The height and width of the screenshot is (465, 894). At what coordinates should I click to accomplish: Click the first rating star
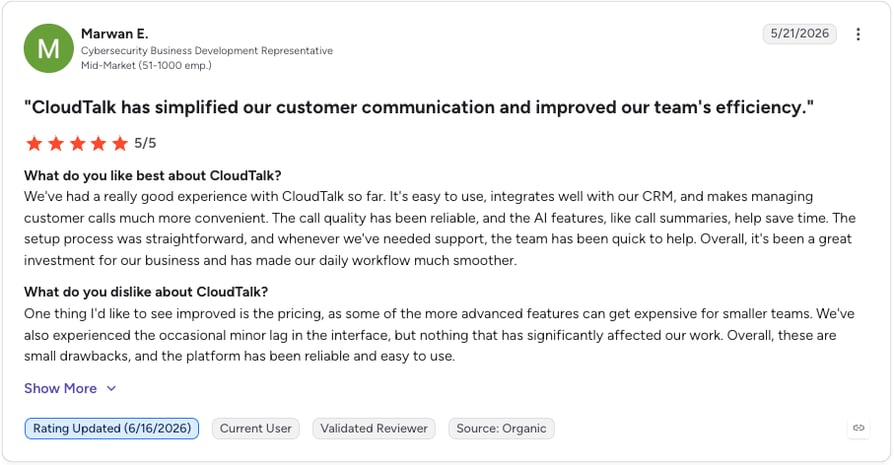pyautogui.click(x=34, y=143)
